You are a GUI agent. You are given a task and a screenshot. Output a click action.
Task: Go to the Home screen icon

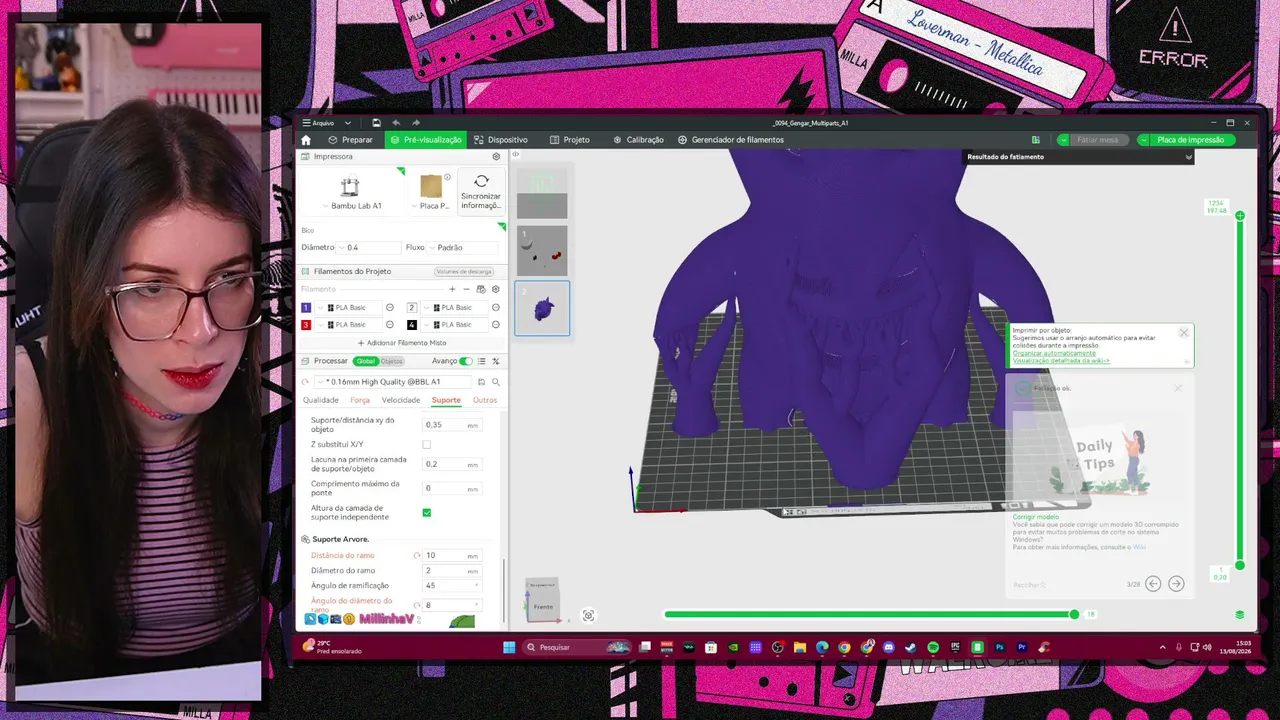(306, 140)
